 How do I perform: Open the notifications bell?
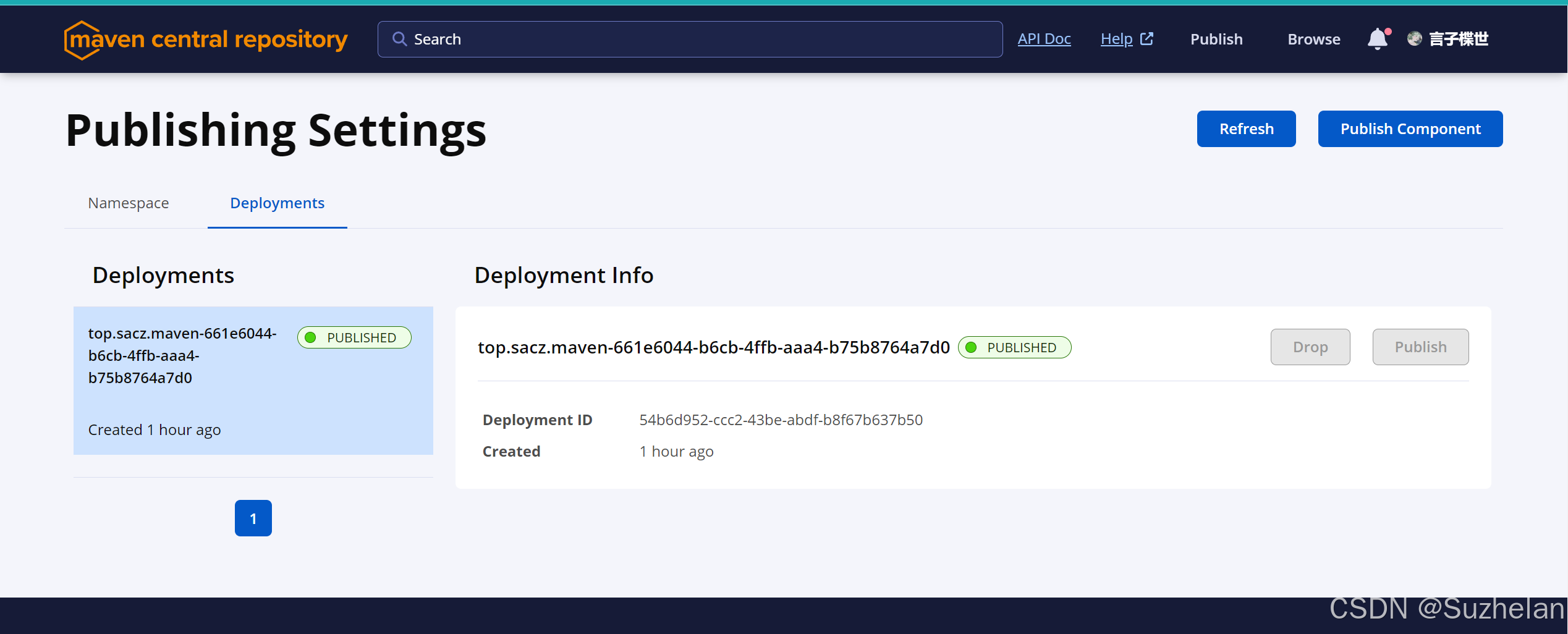(x=1376, y=38)
